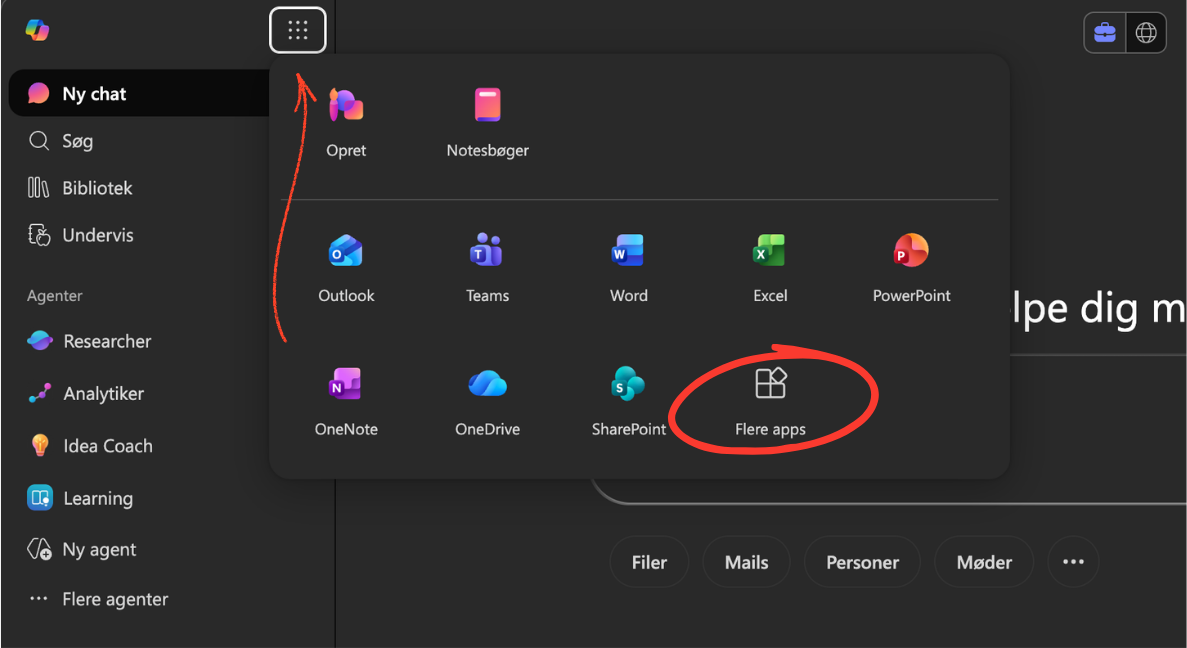Image resolution: width=1187 pixels, height=648 pixels.
Task: Click the Møder suggestion chip
Action: point(984,562)
